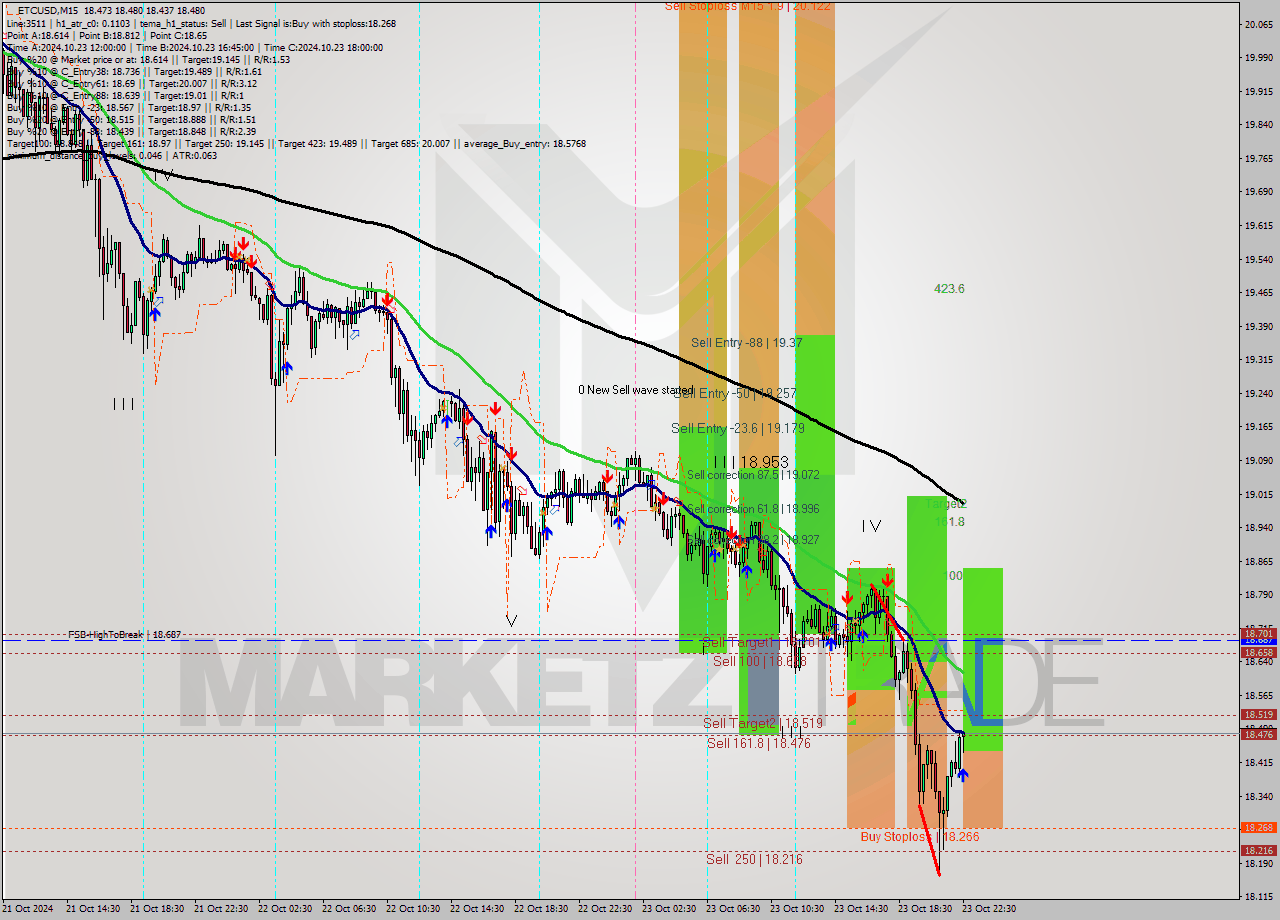
Task: Click the green '423.6' Fibonacci label
Action: [949, 289]
